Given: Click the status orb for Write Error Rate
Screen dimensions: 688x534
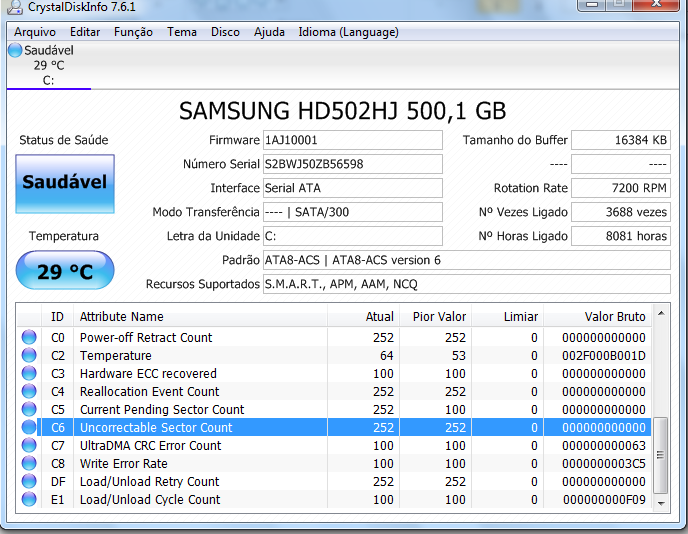Looking at the screenshot, I should click(29, 464).
